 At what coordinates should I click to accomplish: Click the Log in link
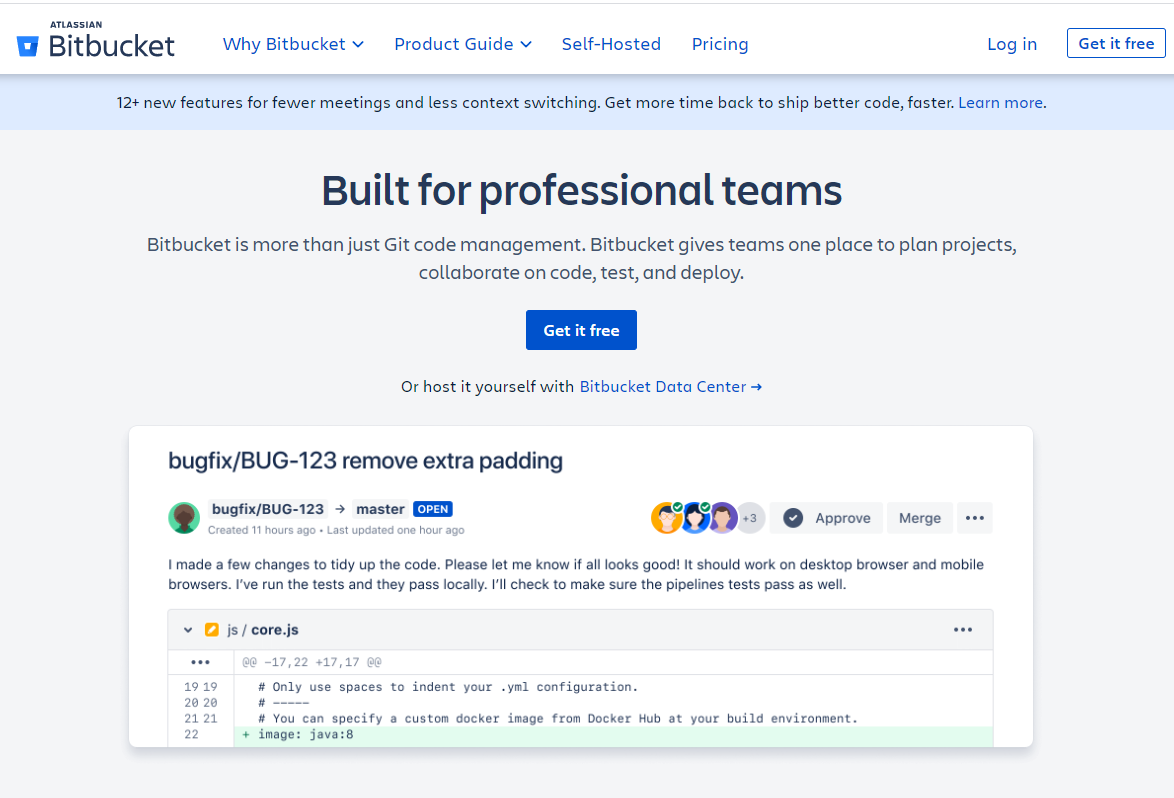pos(1012,44)
